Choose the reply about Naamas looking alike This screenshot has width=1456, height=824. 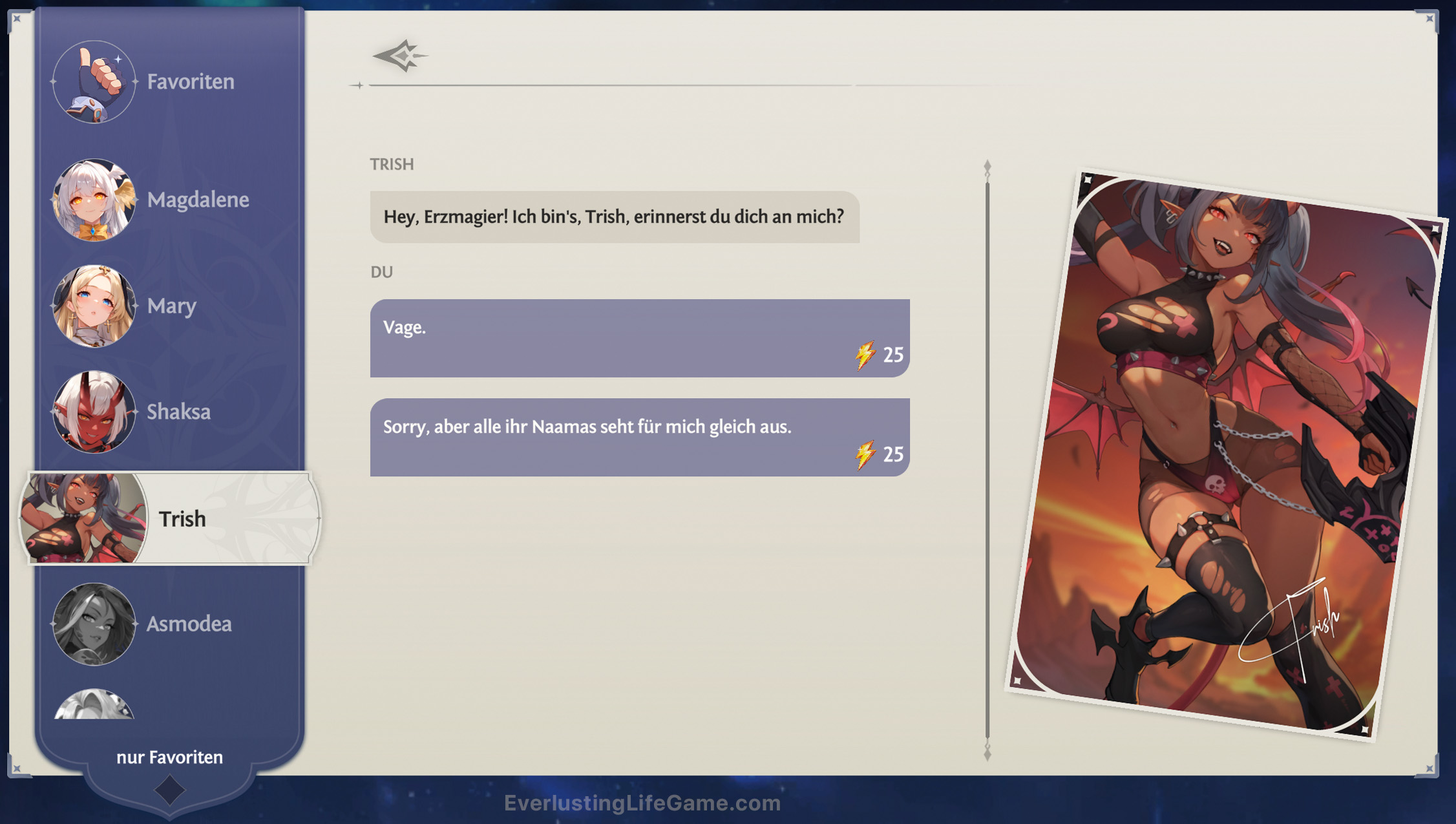coord(640,438)
